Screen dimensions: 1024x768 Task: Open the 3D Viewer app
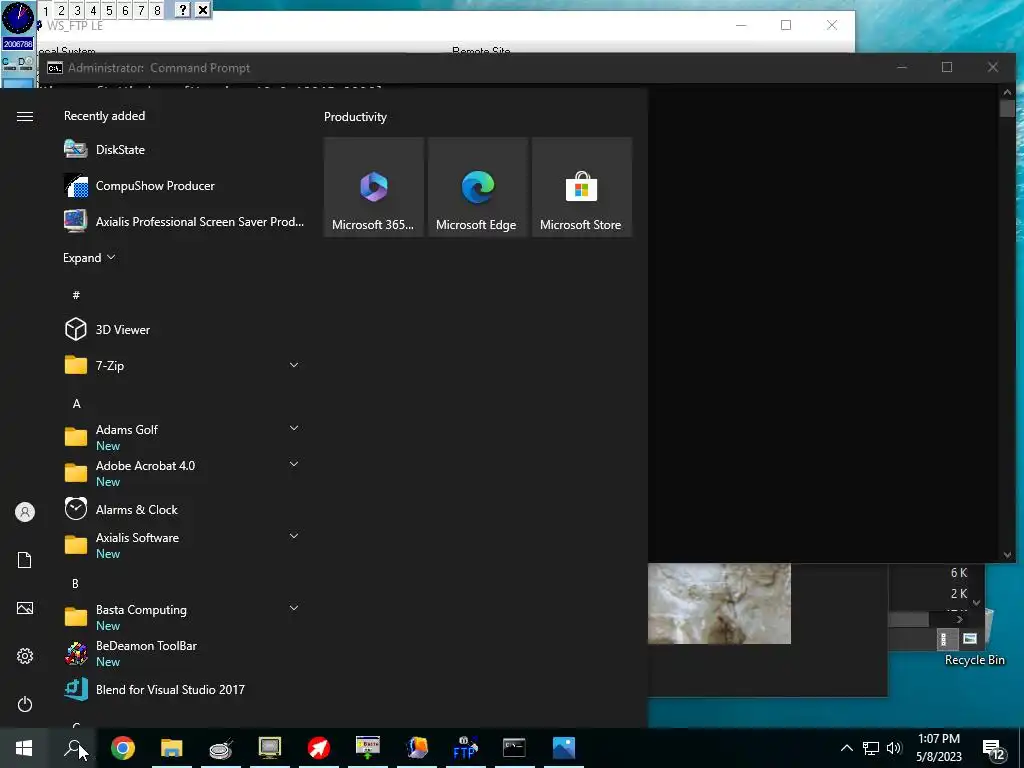184,329
